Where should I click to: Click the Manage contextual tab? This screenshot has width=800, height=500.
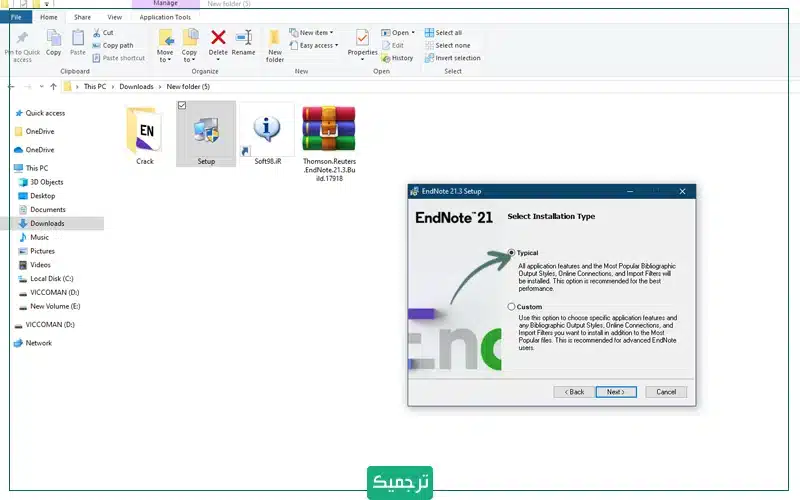point(166,4)
